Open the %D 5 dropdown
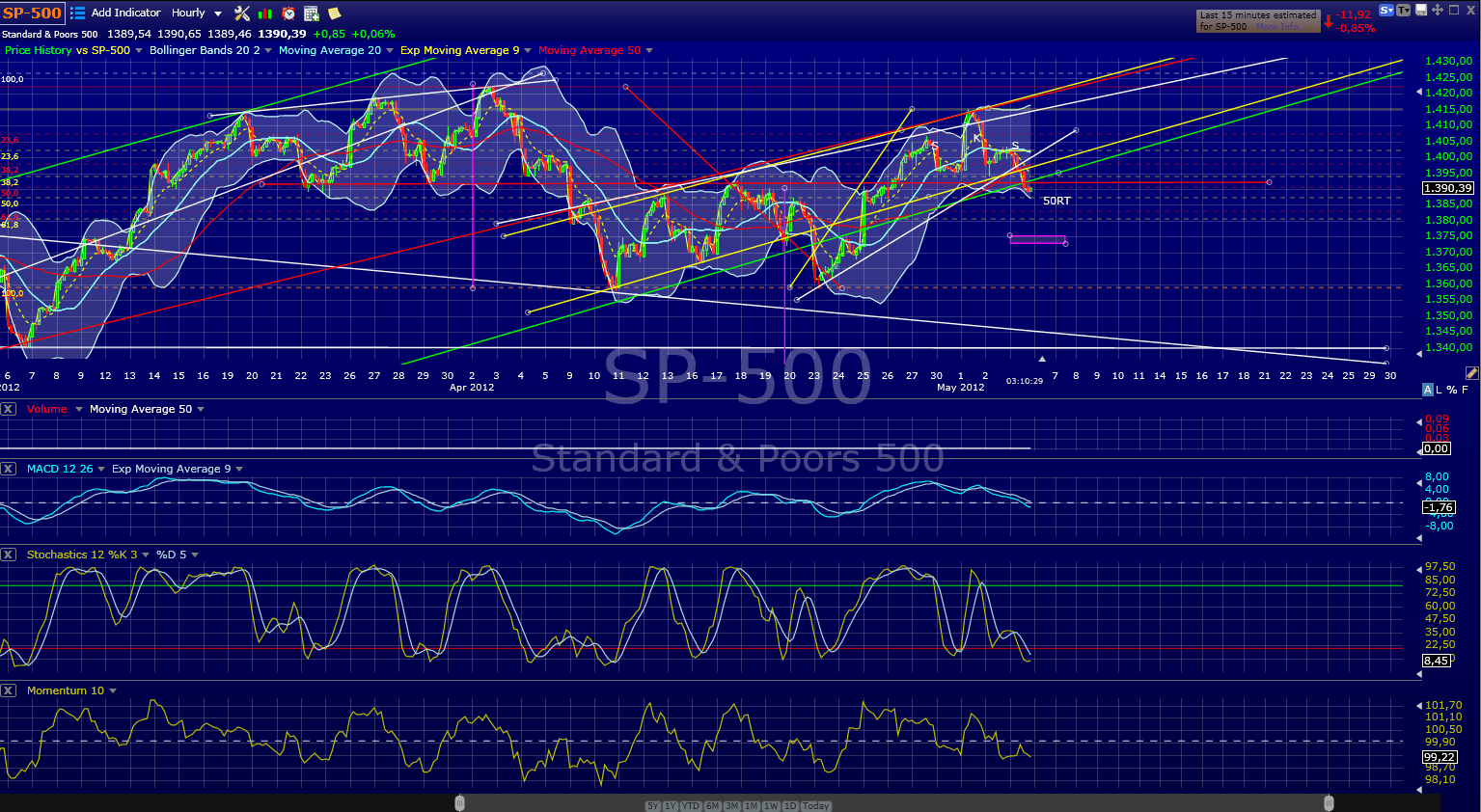1481x812 pixels. tap(195, 555)
